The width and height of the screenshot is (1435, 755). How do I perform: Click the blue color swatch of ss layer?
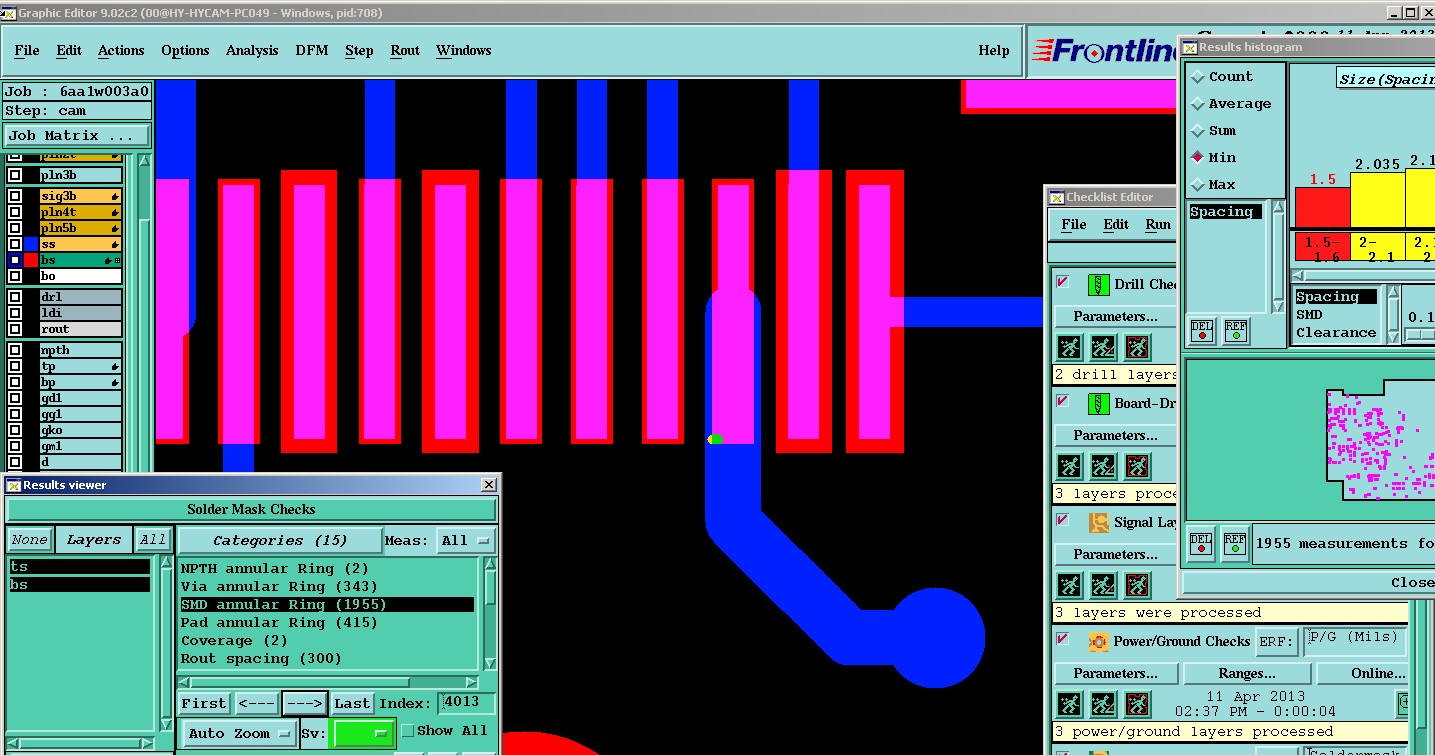(x=31, y=244)
